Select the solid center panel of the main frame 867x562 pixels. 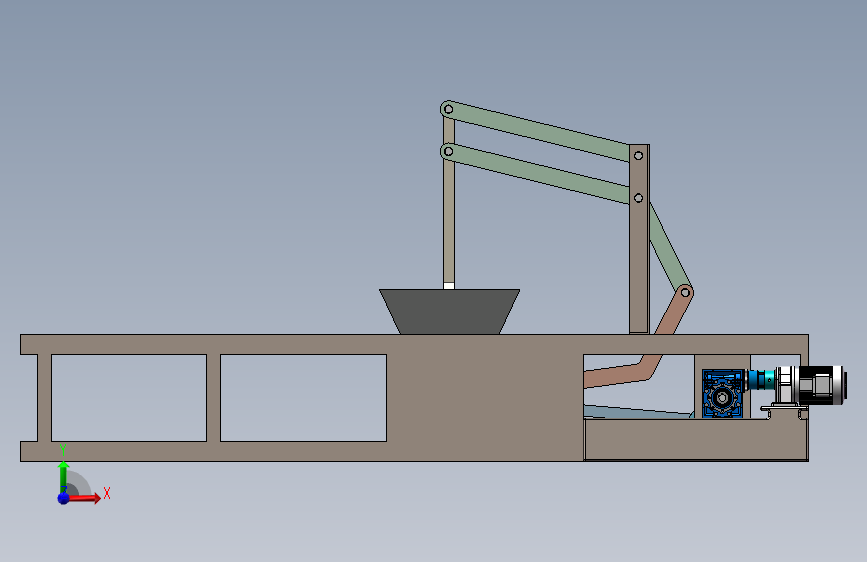click(485, 398)
